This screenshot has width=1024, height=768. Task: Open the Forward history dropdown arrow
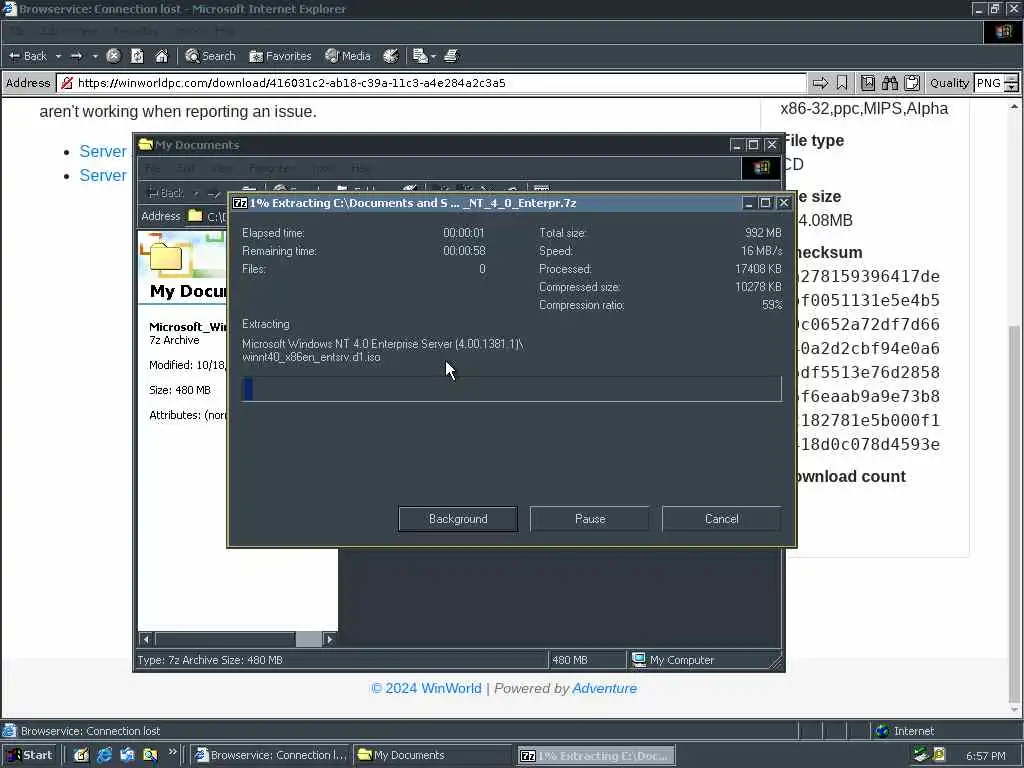coord(95,56)
